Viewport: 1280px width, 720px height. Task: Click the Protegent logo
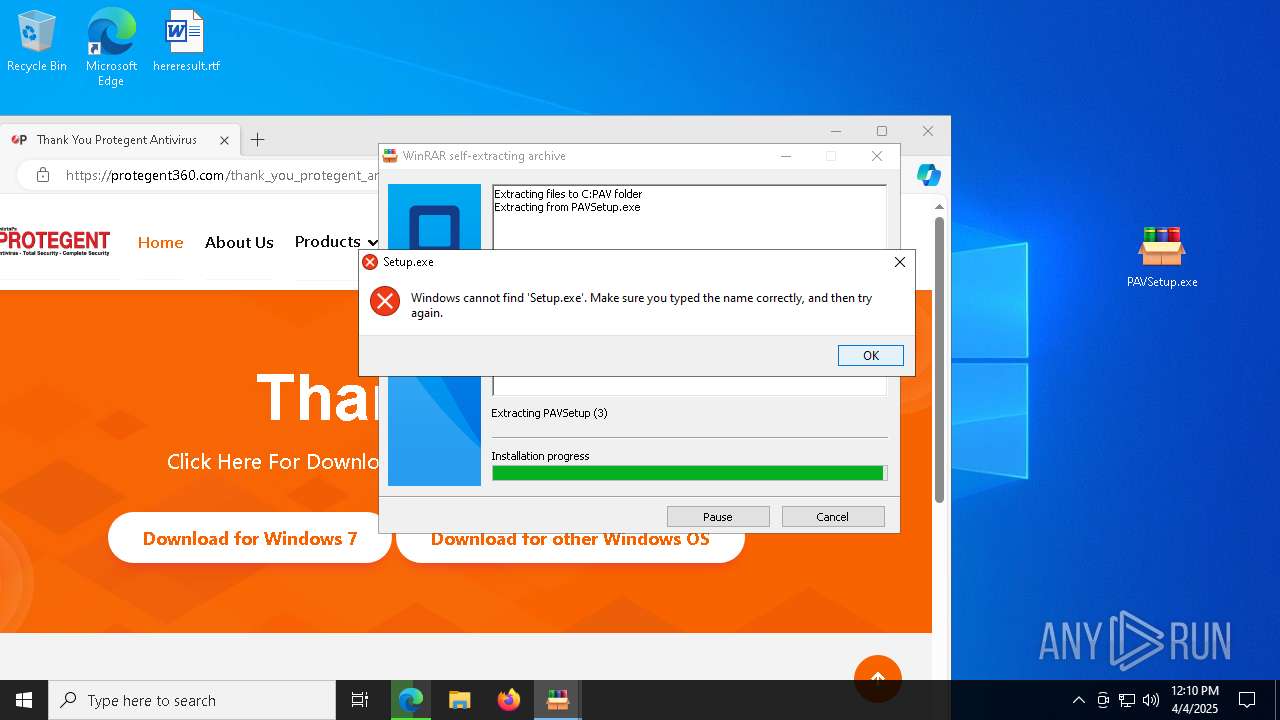point(55,242)
